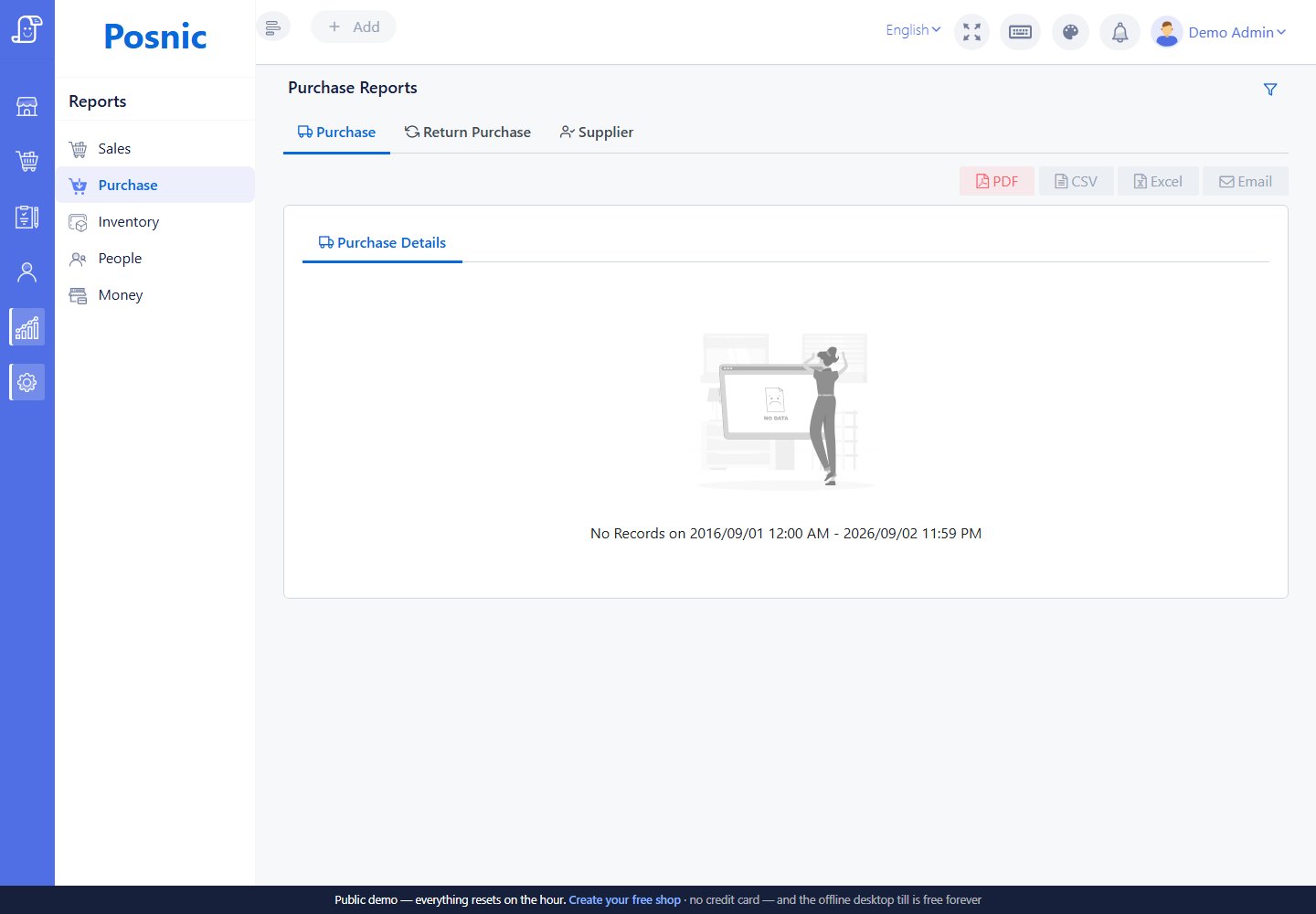
Task: Open the clipboard checklist icon in left rail
Action: pos(27,217)
